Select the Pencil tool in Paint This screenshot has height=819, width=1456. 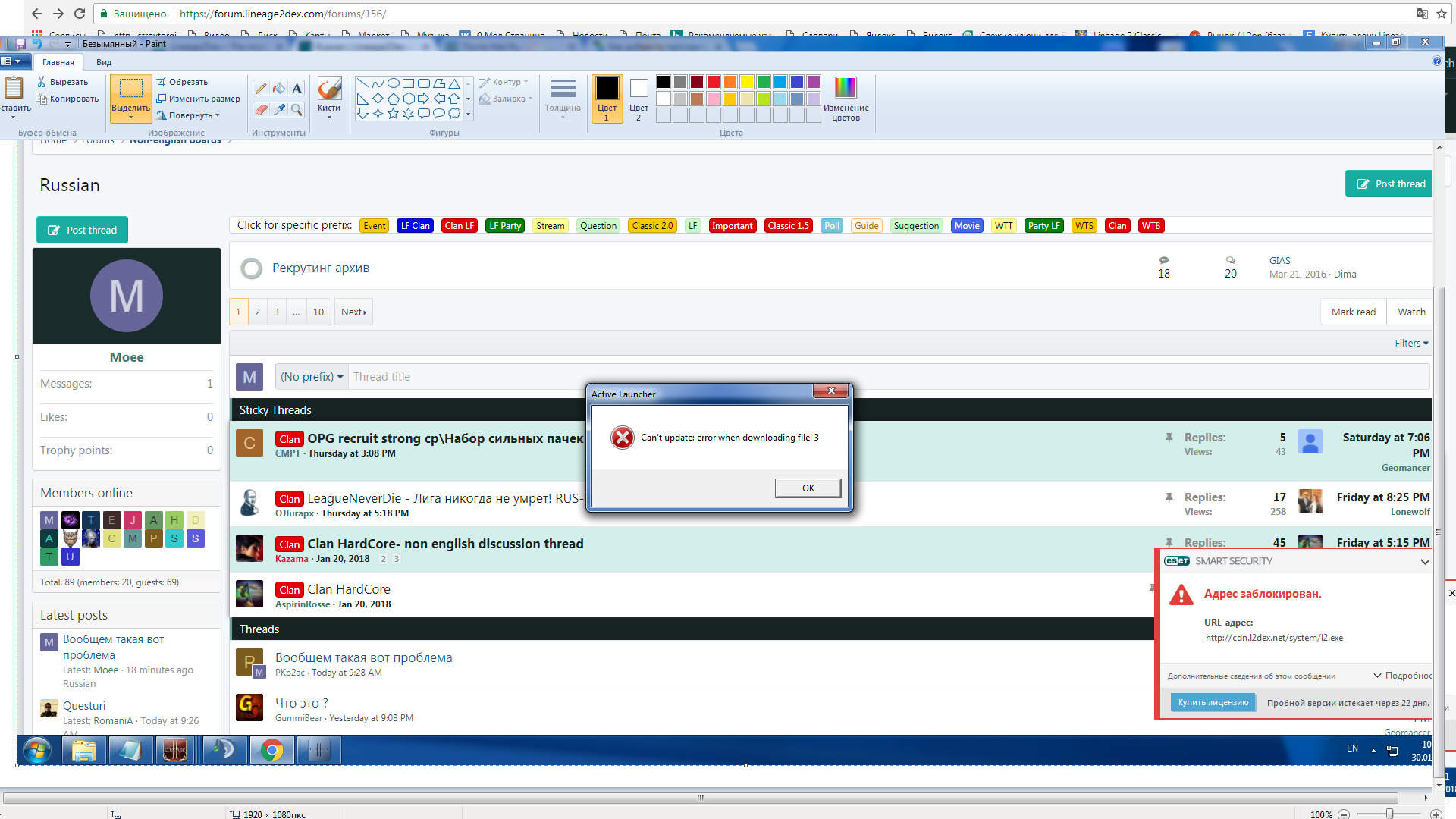coord(261,89)
